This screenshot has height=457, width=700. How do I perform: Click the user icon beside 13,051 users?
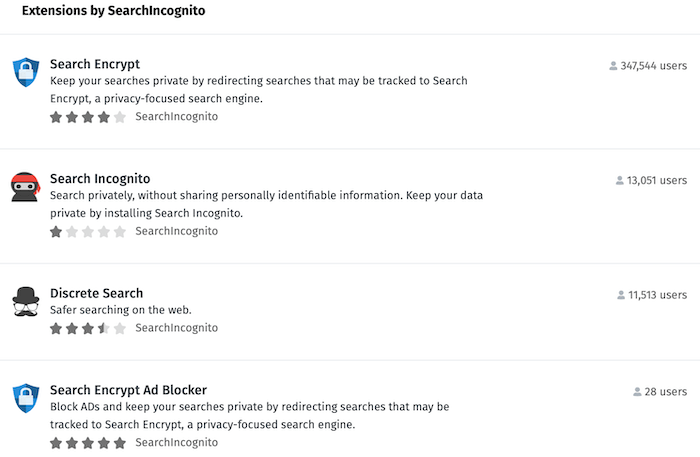click(x=620, y=180)
